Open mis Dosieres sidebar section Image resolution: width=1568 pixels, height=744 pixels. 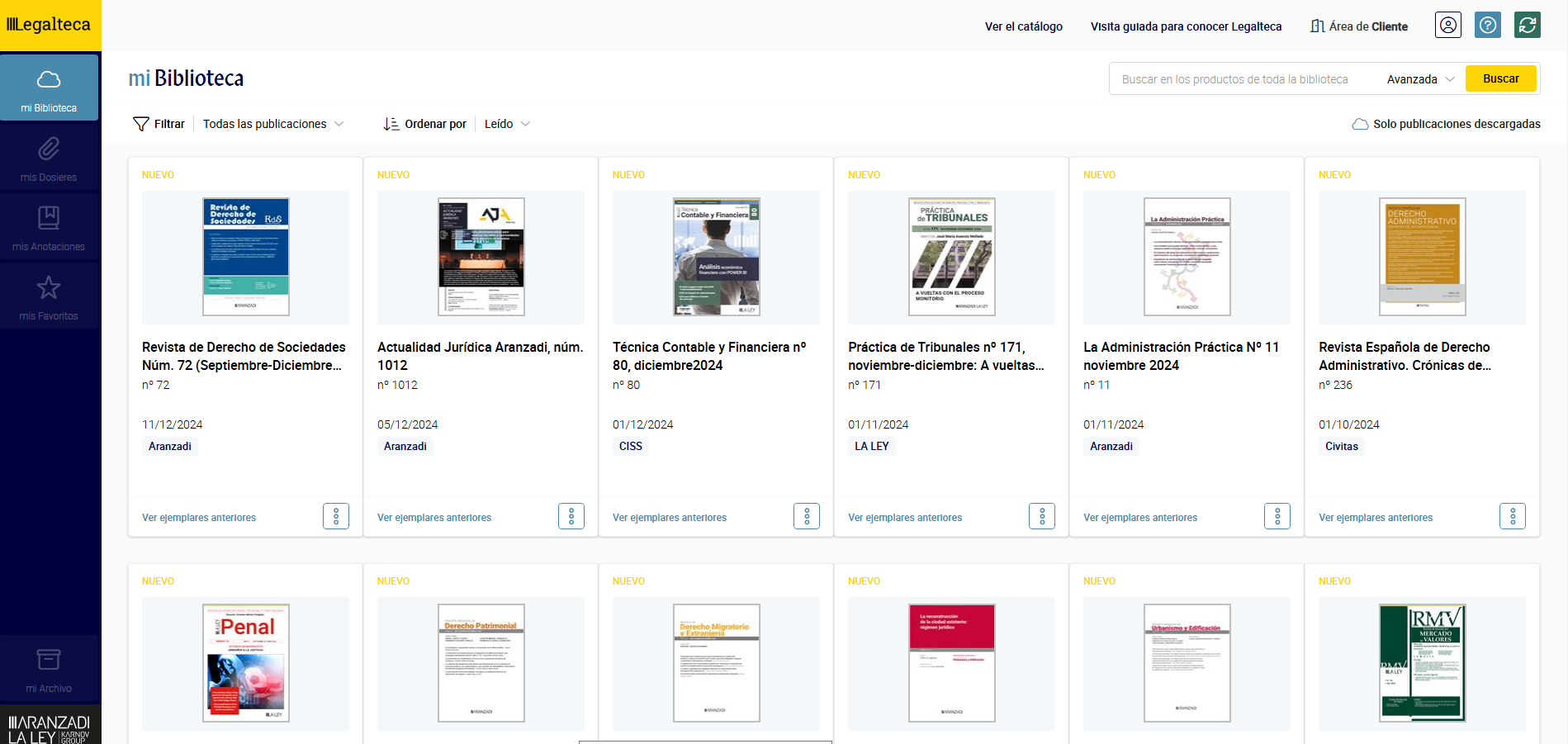tap(49, 157)
